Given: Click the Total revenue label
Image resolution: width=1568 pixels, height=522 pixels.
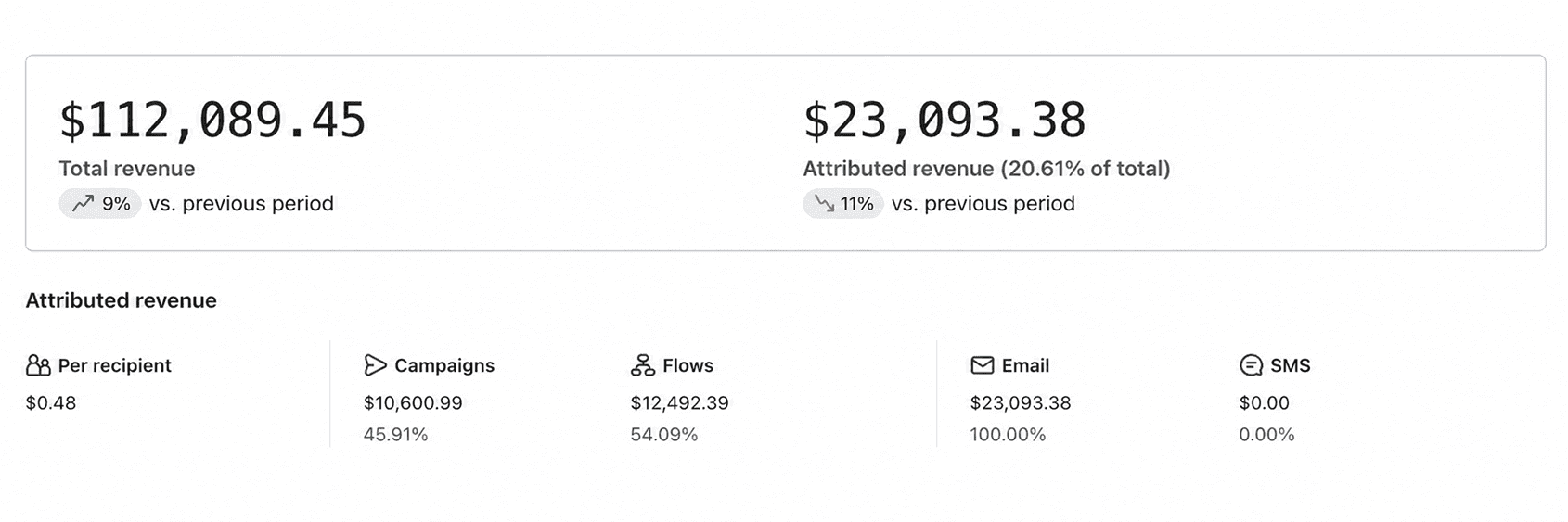Looking at the screenshot, I should tap(127, 169).
